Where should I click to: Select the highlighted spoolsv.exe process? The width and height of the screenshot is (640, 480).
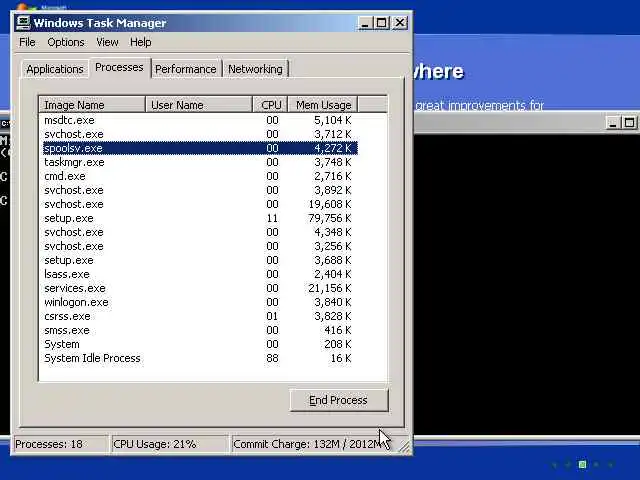200,148
